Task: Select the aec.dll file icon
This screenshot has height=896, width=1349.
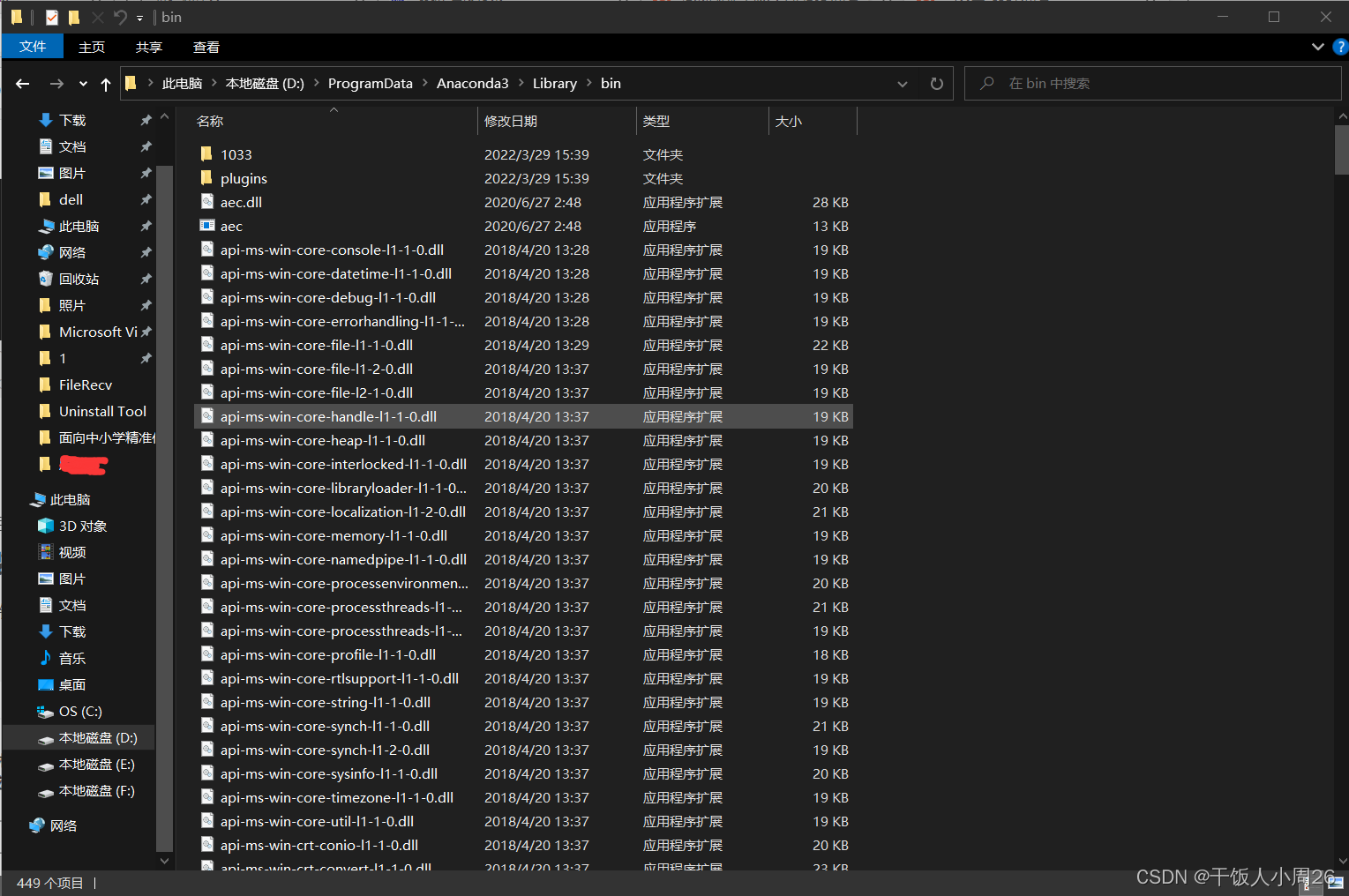Action: coord(207,202)
